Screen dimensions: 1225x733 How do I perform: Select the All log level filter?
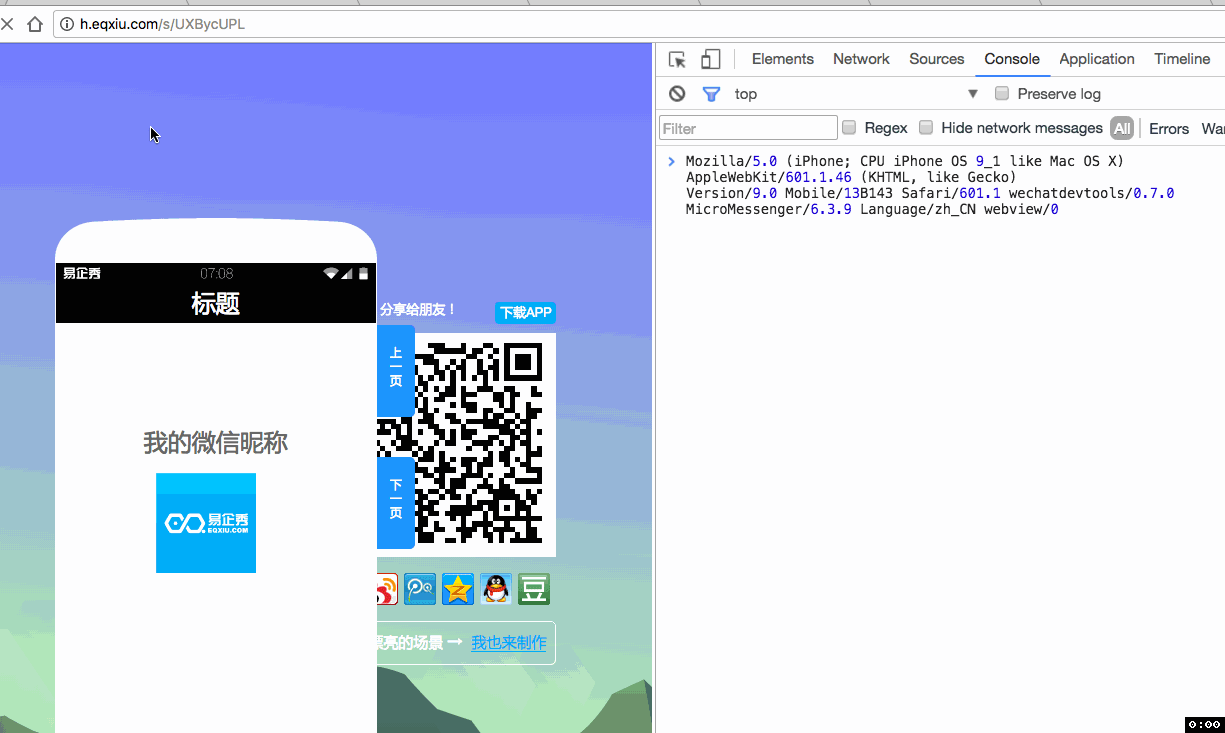pyautogui.click(x=1122, y=128)
